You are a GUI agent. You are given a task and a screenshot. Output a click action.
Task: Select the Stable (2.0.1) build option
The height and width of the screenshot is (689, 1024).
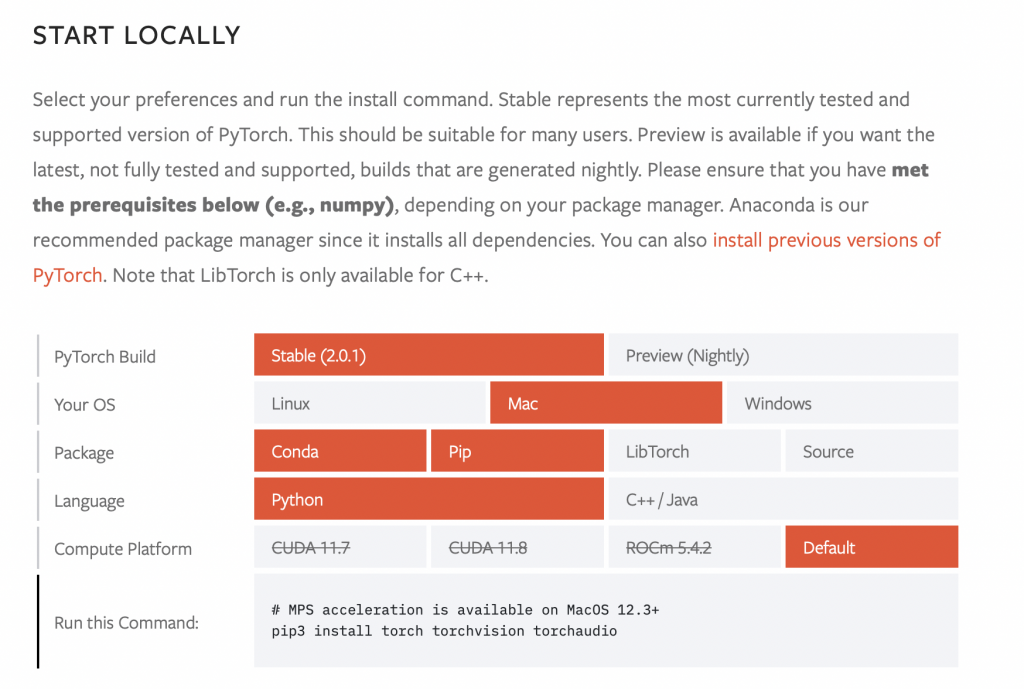point(428,355)
